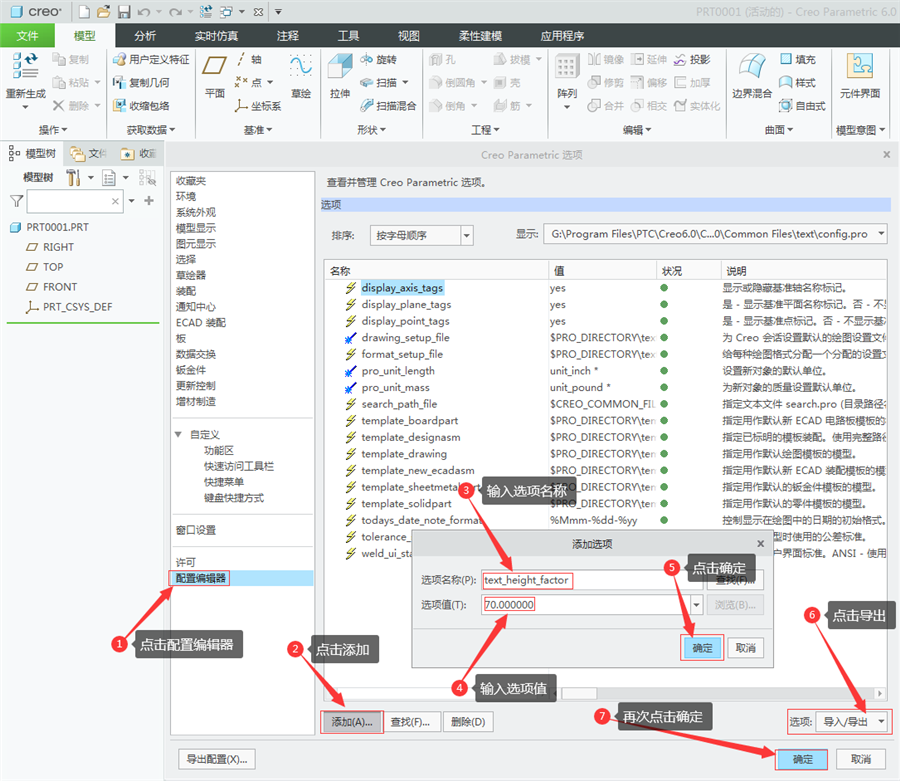Click the Freestyle (自由式) tool

802,106
